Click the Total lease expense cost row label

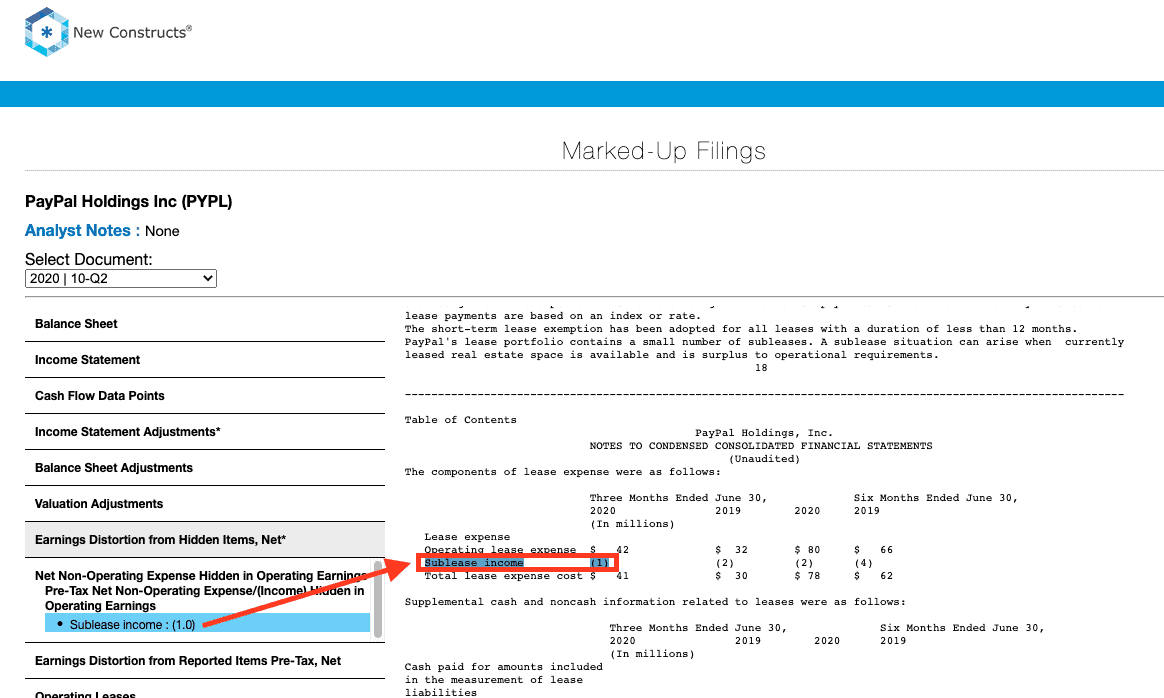503,576
